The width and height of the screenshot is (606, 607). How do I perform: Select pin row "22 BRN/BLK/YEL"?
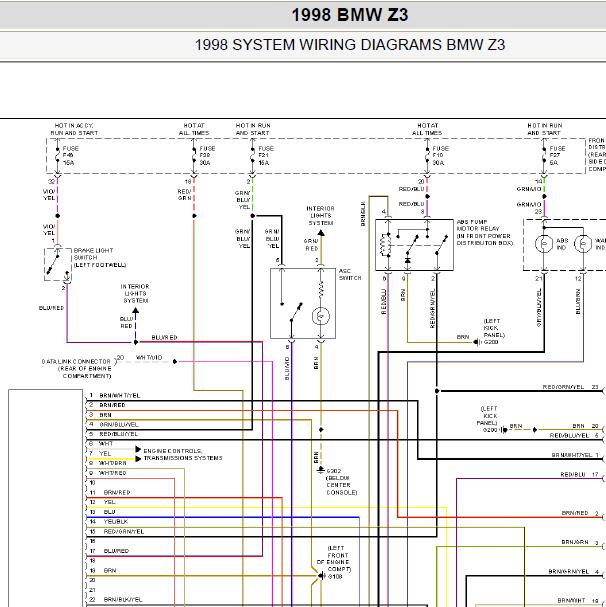click(116, 600)
